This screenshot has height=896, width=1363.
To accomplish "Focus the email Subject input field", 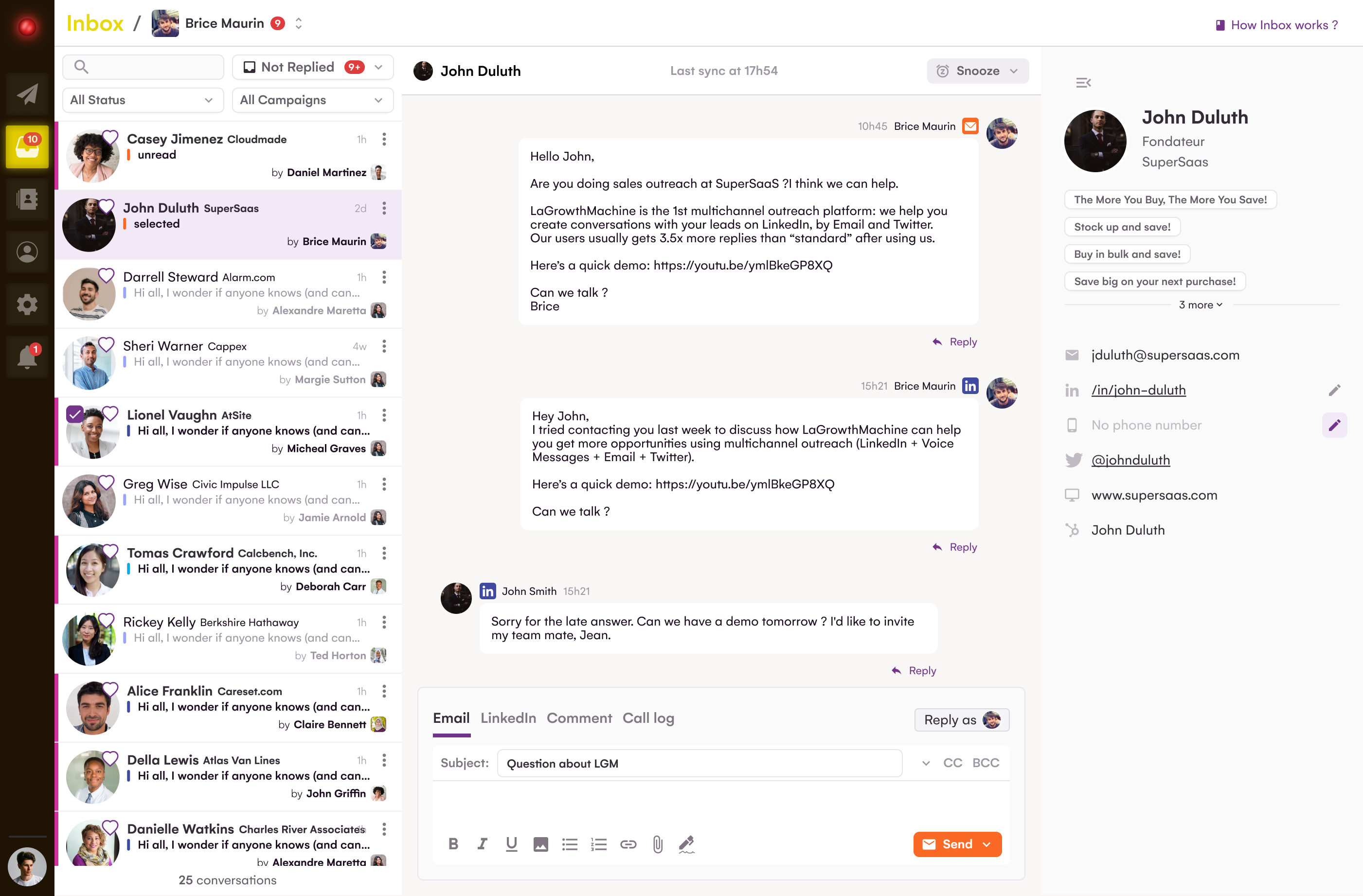I will point(699,763).
